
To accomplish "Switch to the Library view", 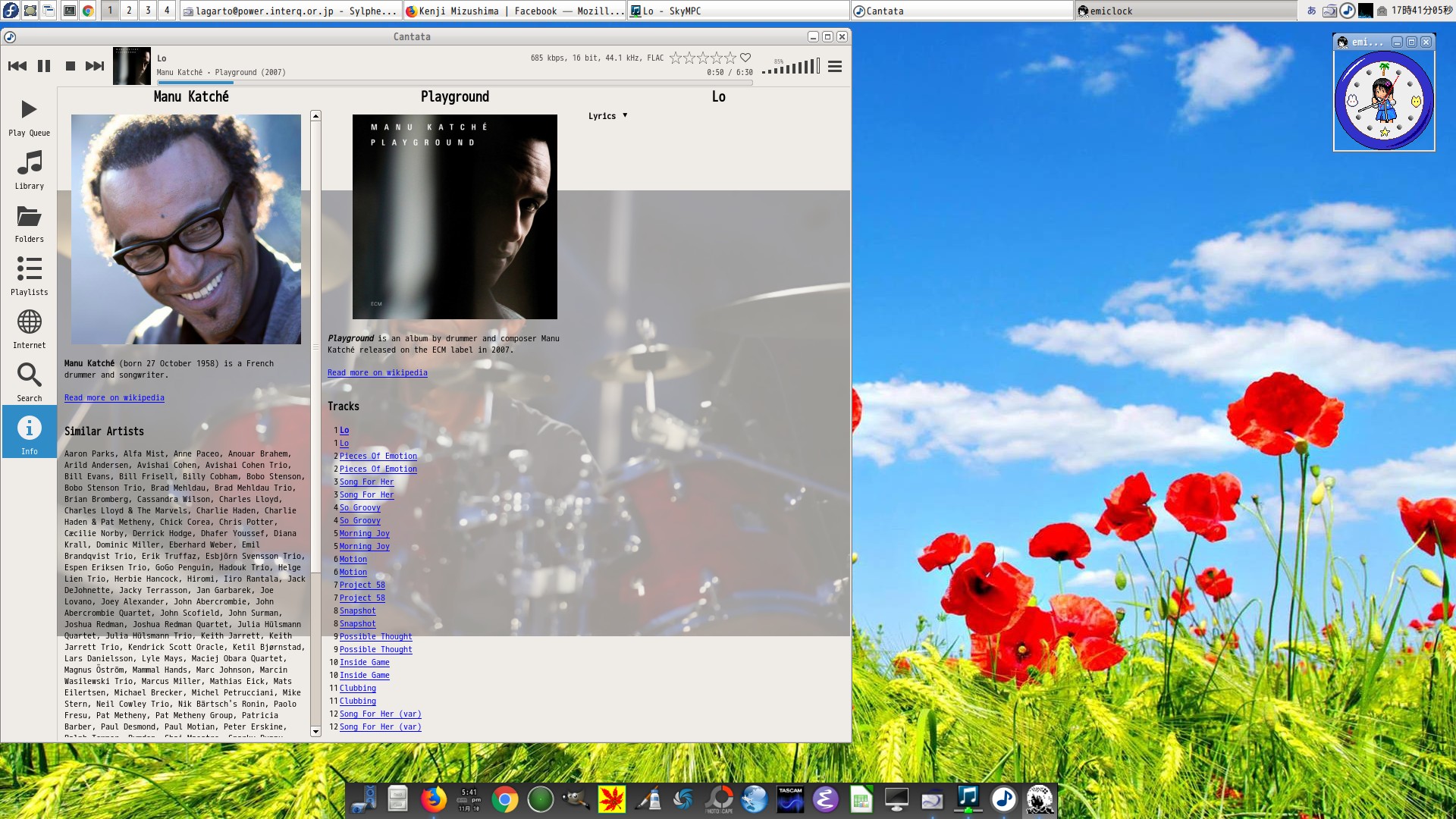I will tap(29, 168).
